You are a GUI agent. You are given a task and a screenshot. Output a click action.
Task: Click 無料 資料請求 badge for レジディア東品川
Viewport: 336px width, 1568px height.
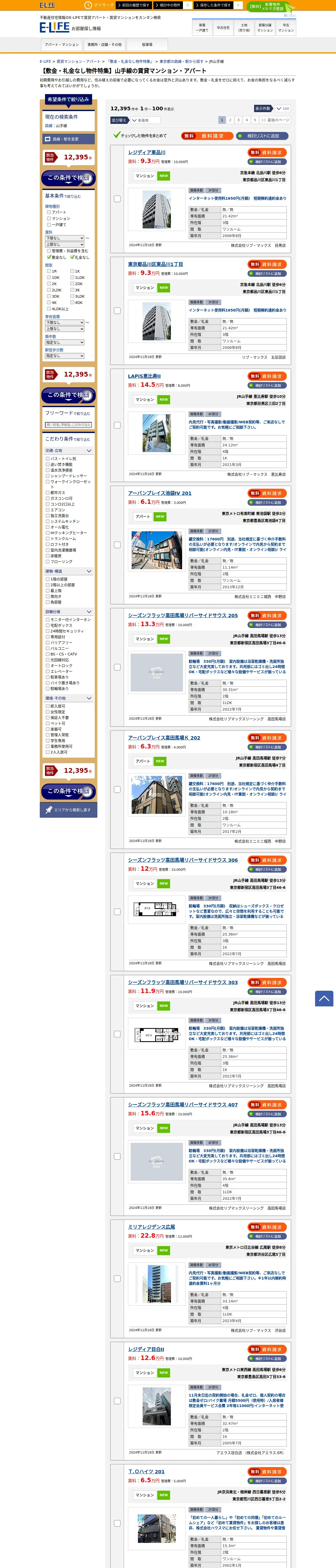(267, 152)
